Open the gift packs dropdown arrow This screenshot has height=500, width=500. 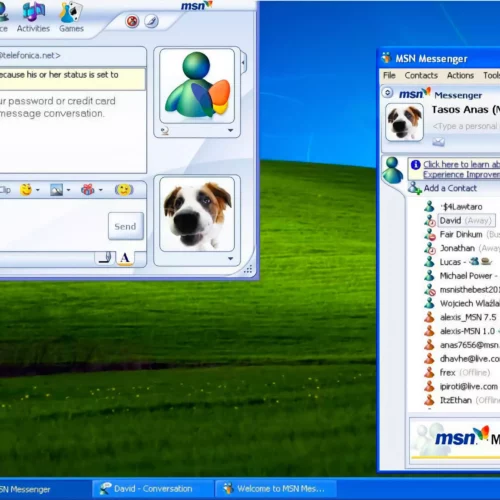(100, 190)
